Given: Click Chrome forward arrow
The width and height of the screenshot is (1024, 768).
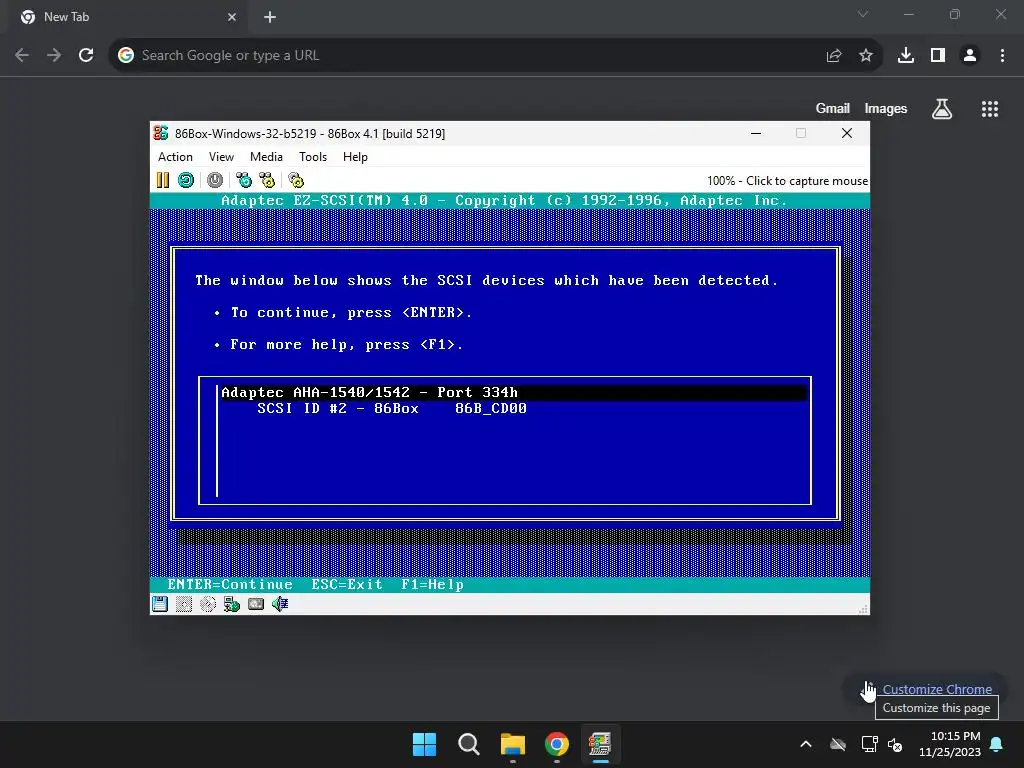Looking at the screenshot, I should (54, 56).
